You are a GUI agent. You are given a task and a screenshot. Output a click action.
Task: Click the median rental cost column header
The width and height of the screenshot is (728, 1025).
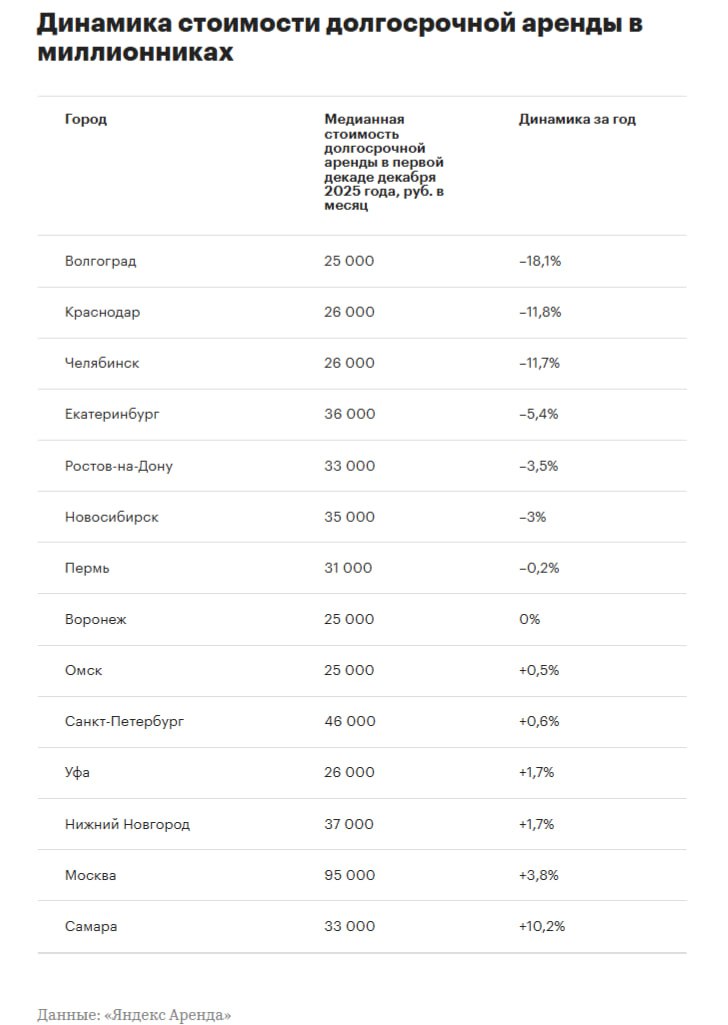click(384, 162)
